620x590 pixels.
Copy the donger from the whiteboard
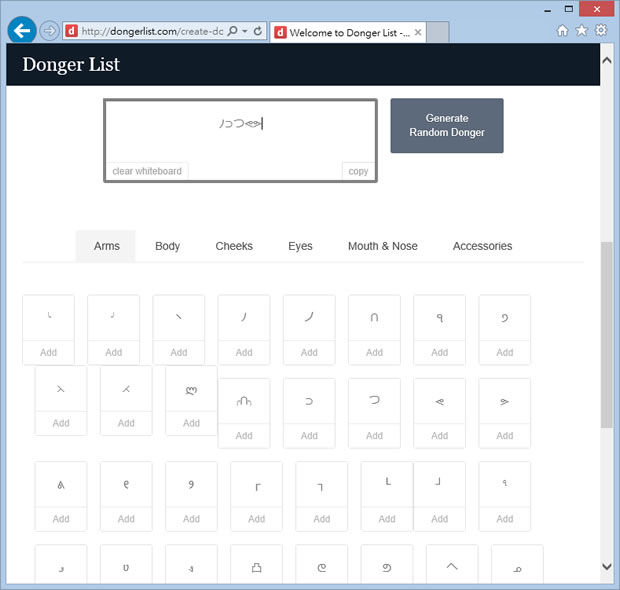point(358,171)
